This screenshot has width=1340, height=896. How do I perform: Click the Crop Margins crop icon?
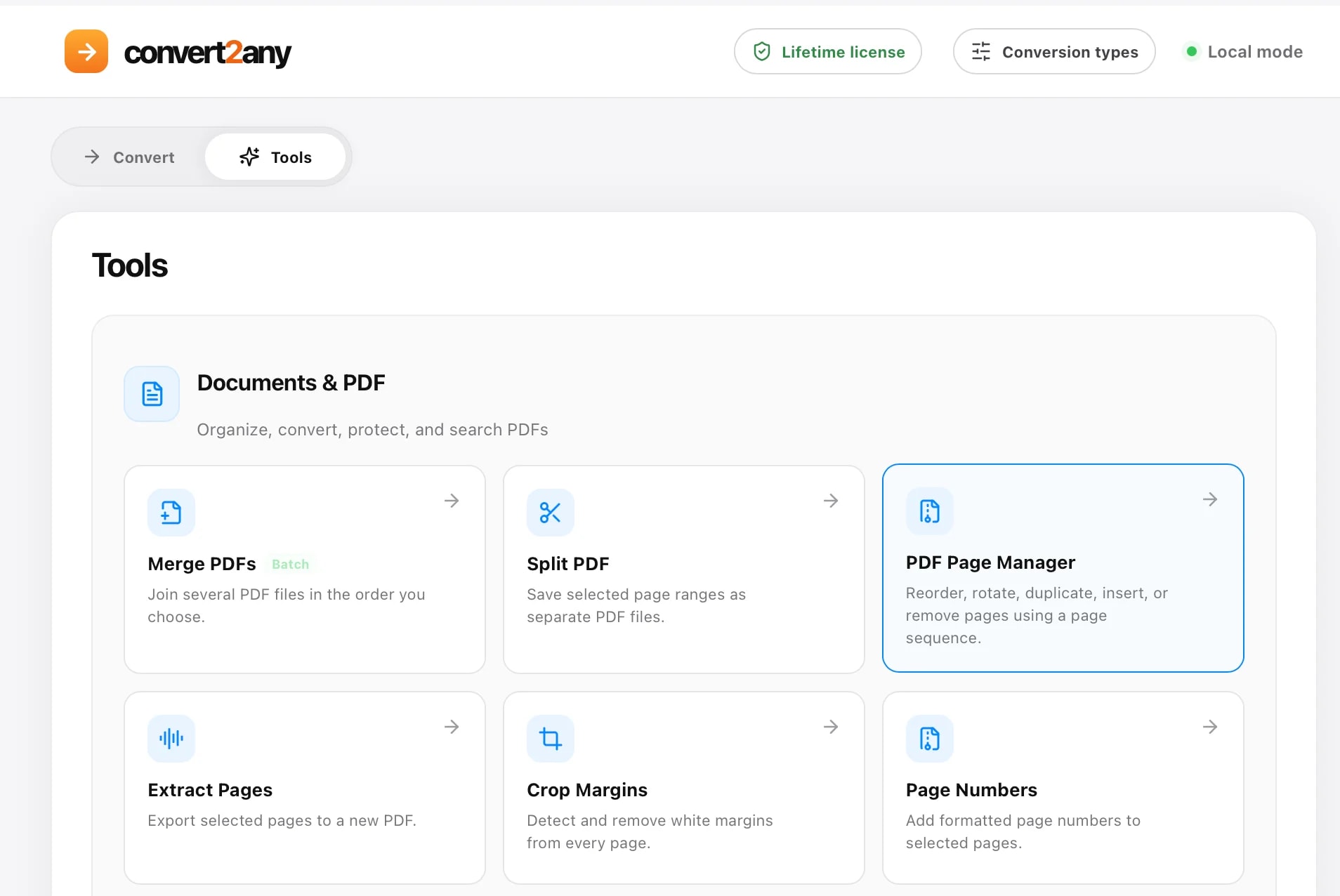pos(551,739)
